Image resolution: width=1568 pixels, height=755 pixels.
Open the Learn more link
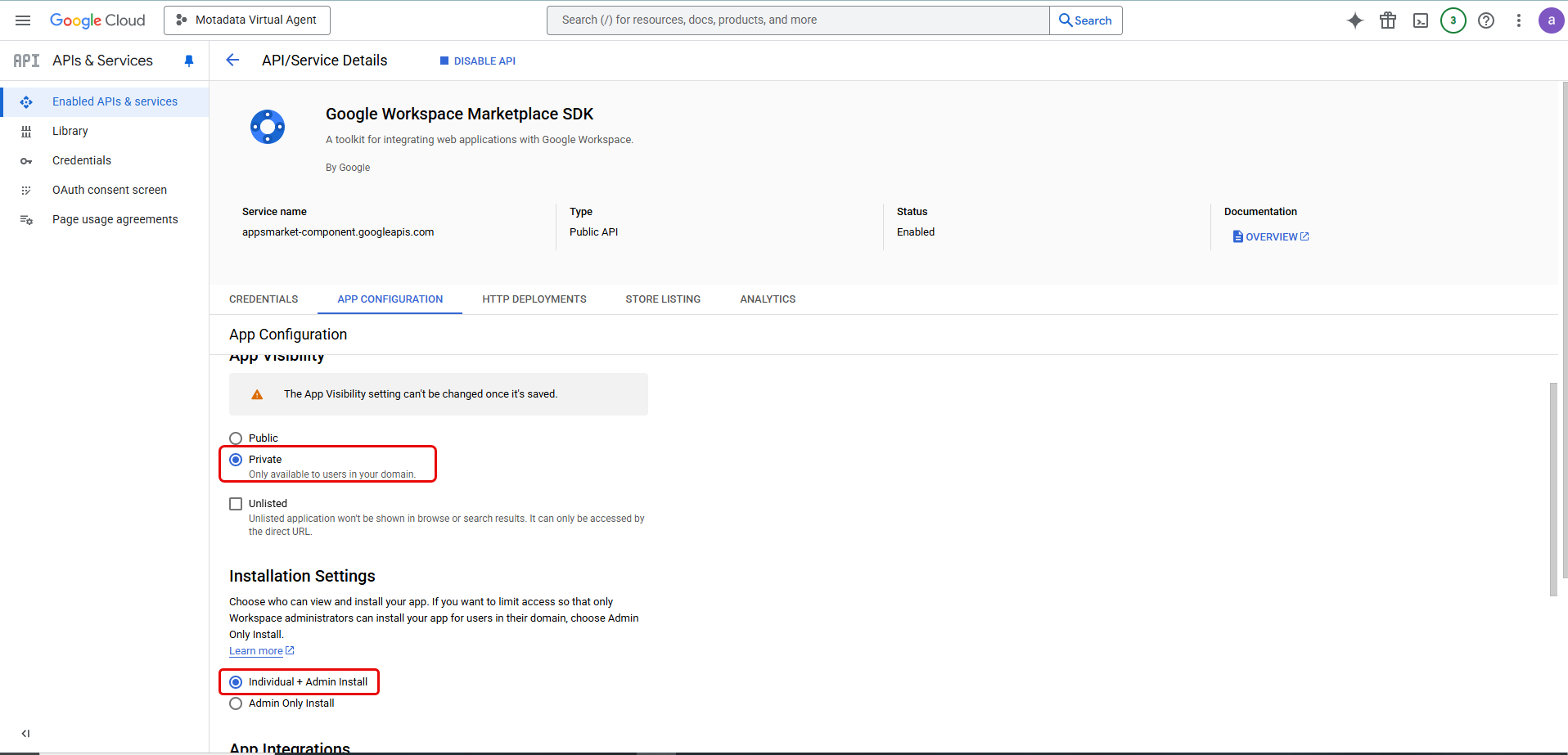(x=256, y=650)
